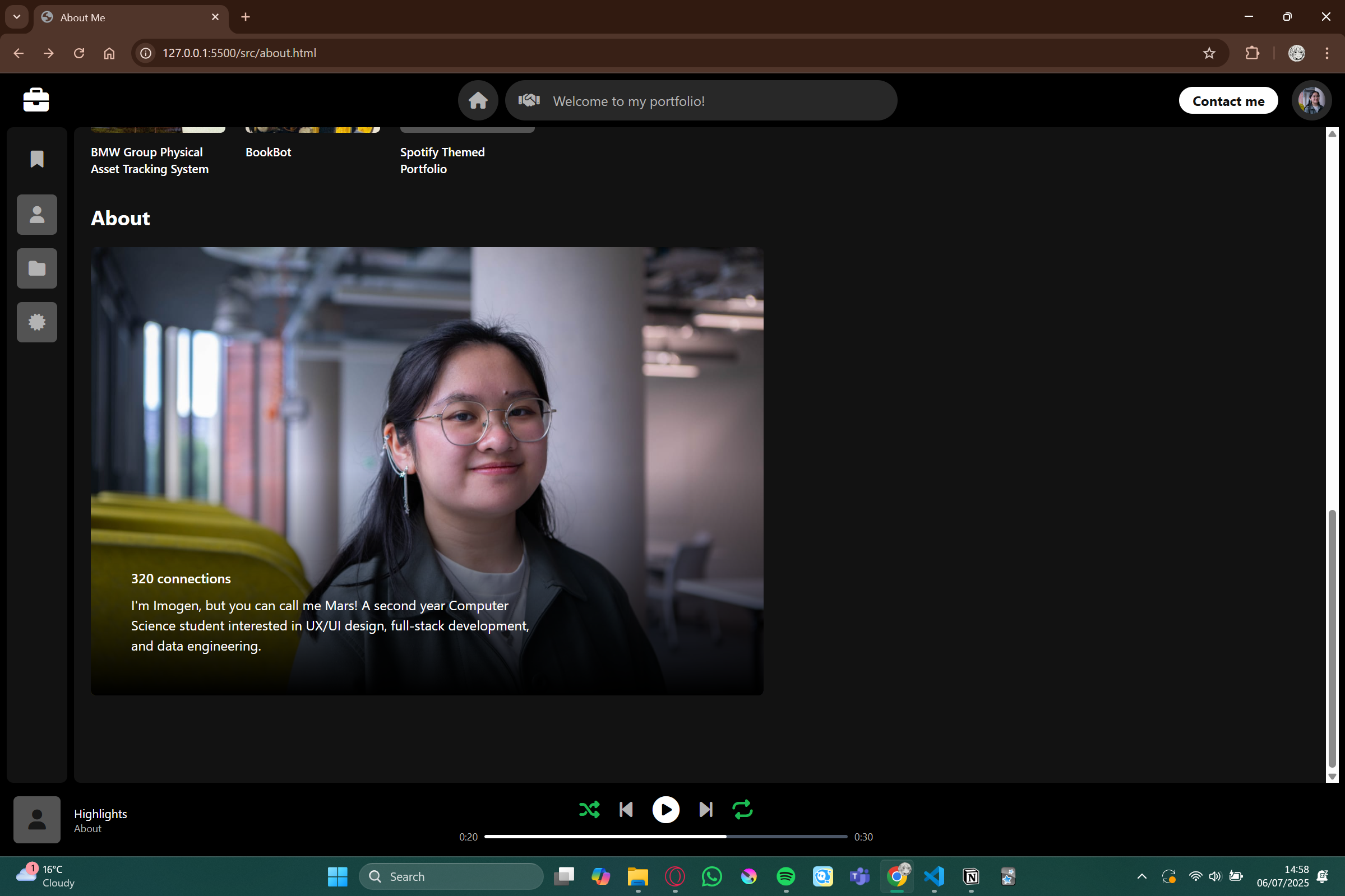Click the playback progress bar
1345x896 pixels.
point(665,837)
